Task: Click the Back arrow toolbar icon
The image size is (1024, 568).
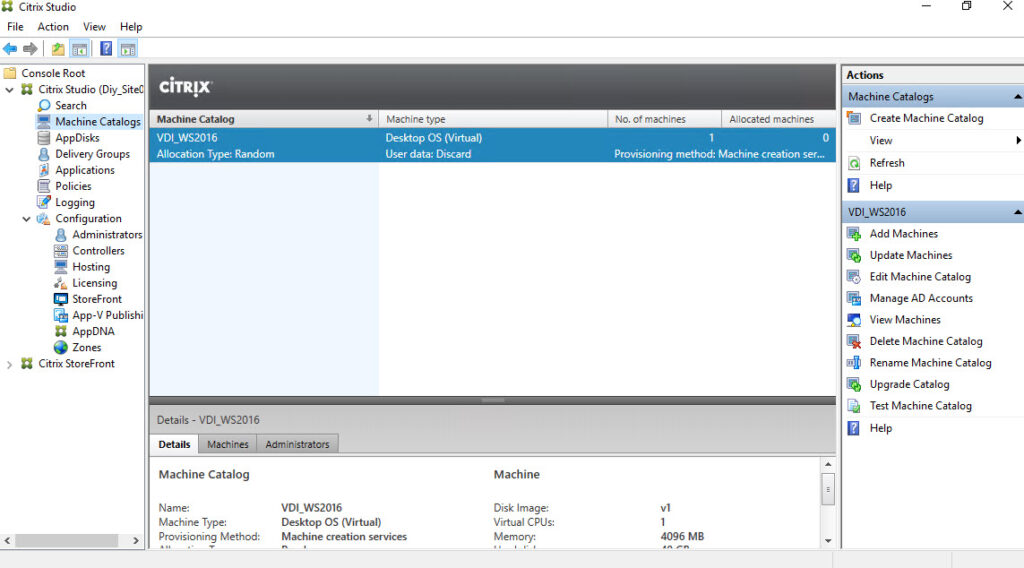Action: [x=10, y=49]
